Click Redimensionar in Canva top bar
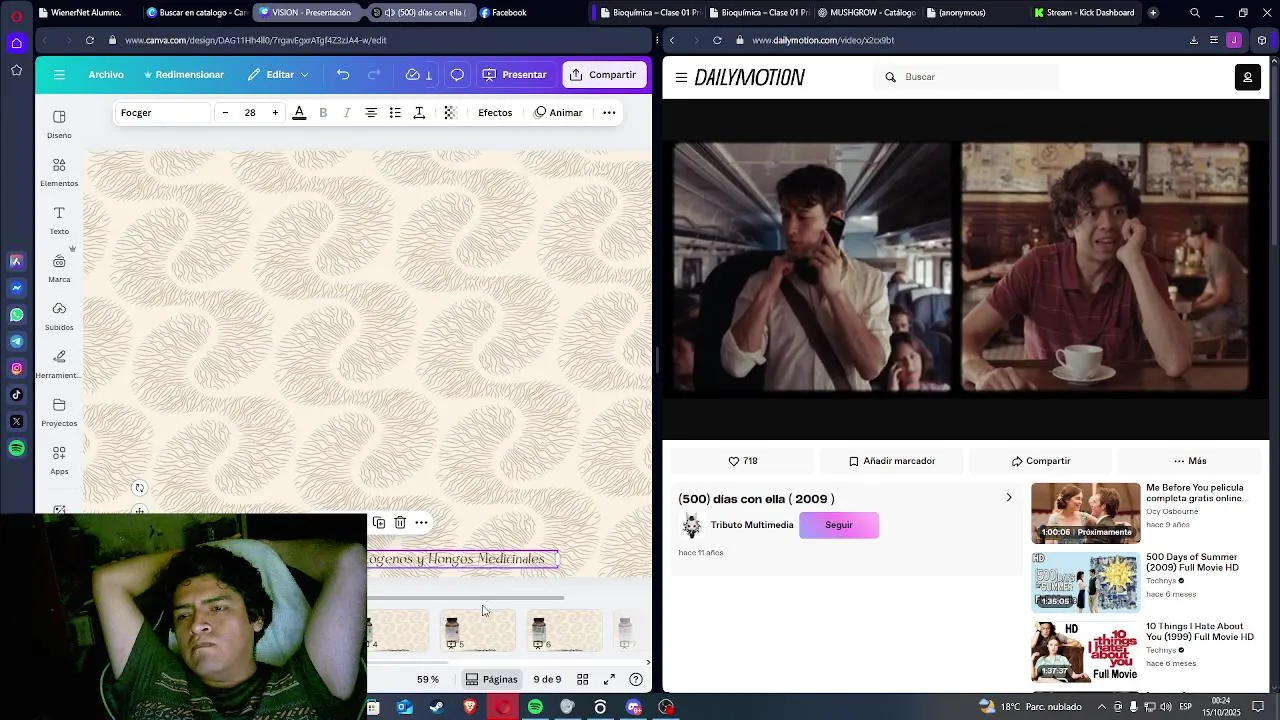 click(x=184, y=75)
